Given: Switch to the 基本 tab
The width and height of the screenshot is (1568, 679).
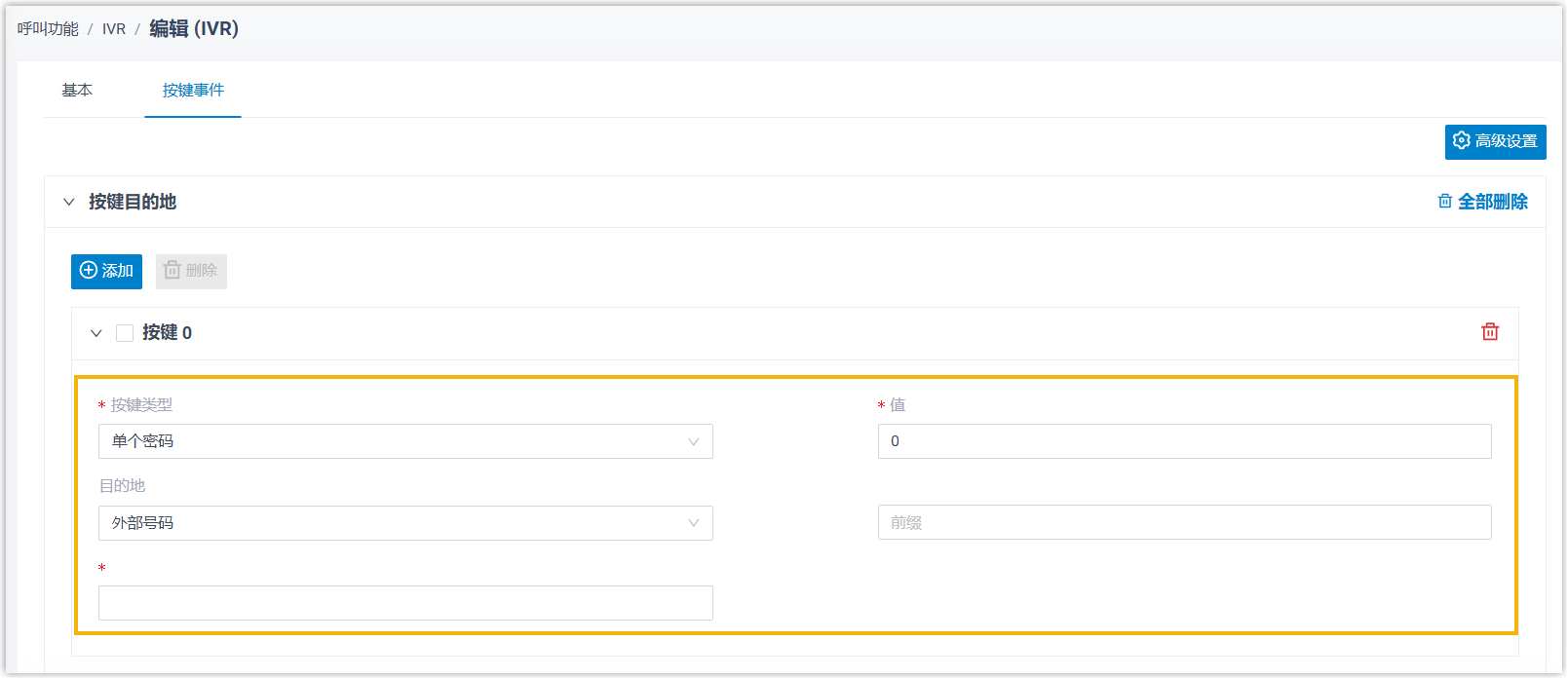Looking at the screenshot, I should point(77,91).
